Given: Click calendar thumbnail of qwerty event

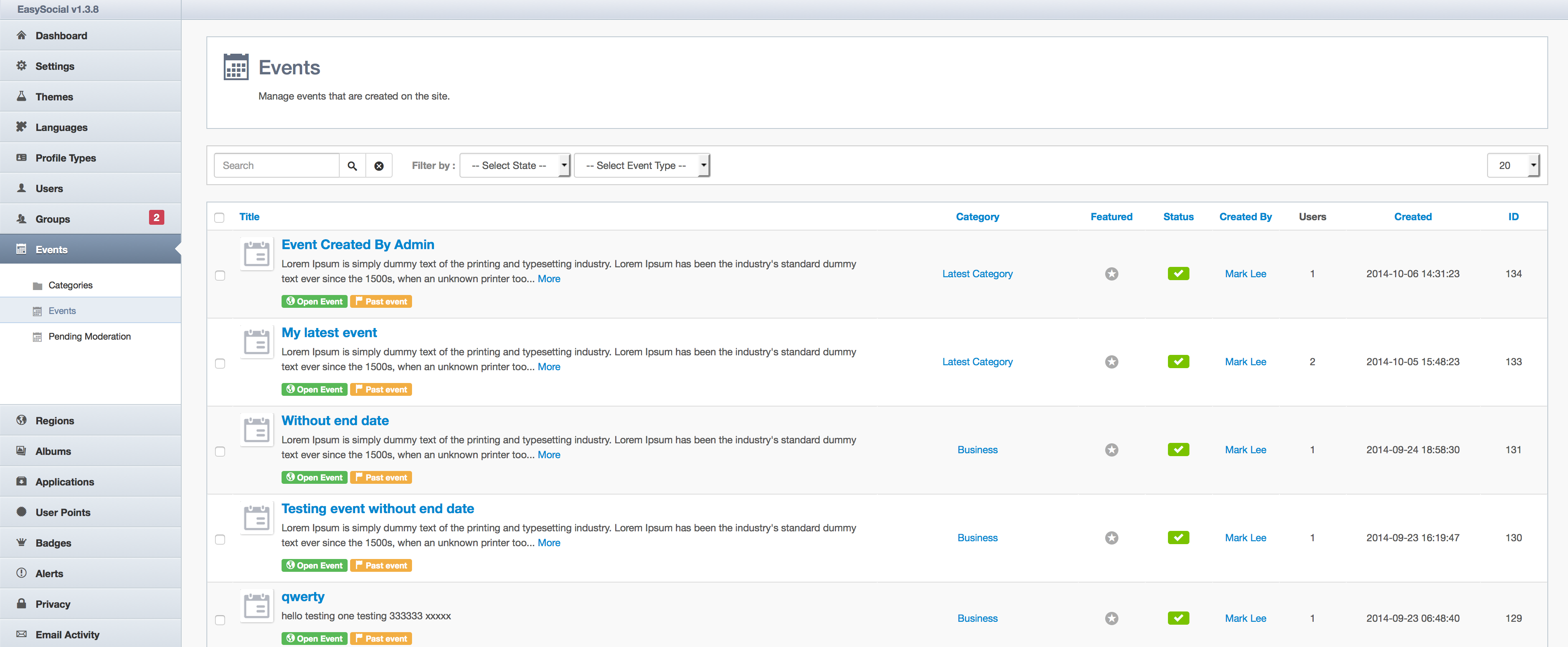Looking at the screenshot, I should [256, 606].
